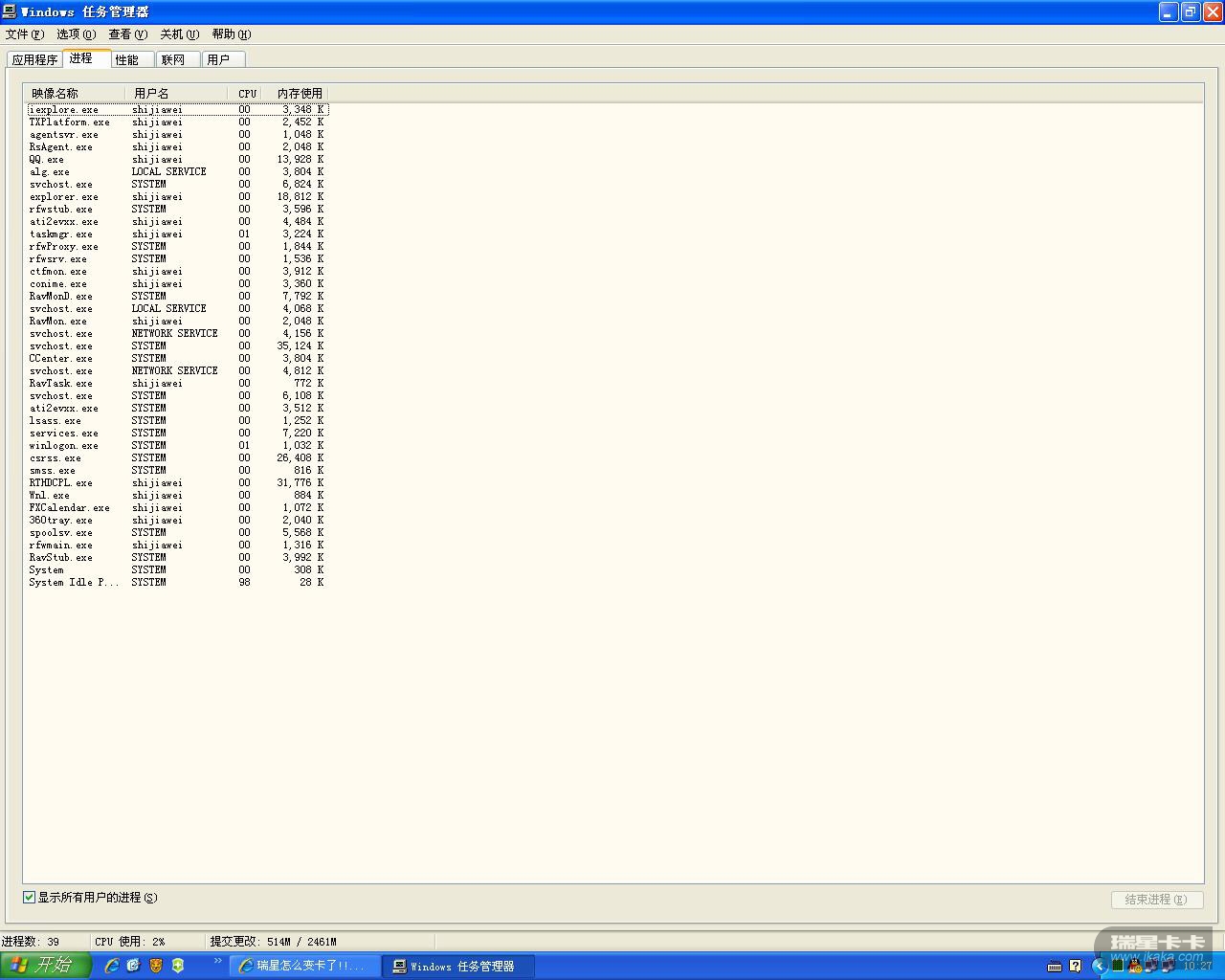
Task: Select the FXCalendar.exe process row
Action: coord(178,508)
